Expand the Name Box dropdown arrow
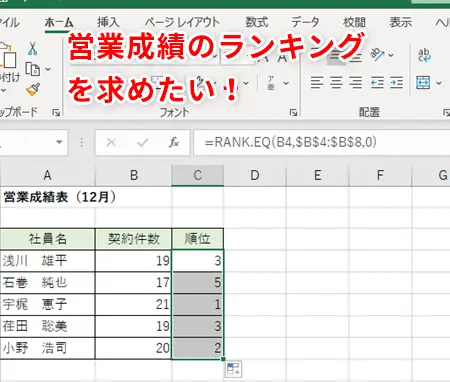The height and width of the screenshot is (382, 450). click(x=59, y=142)
